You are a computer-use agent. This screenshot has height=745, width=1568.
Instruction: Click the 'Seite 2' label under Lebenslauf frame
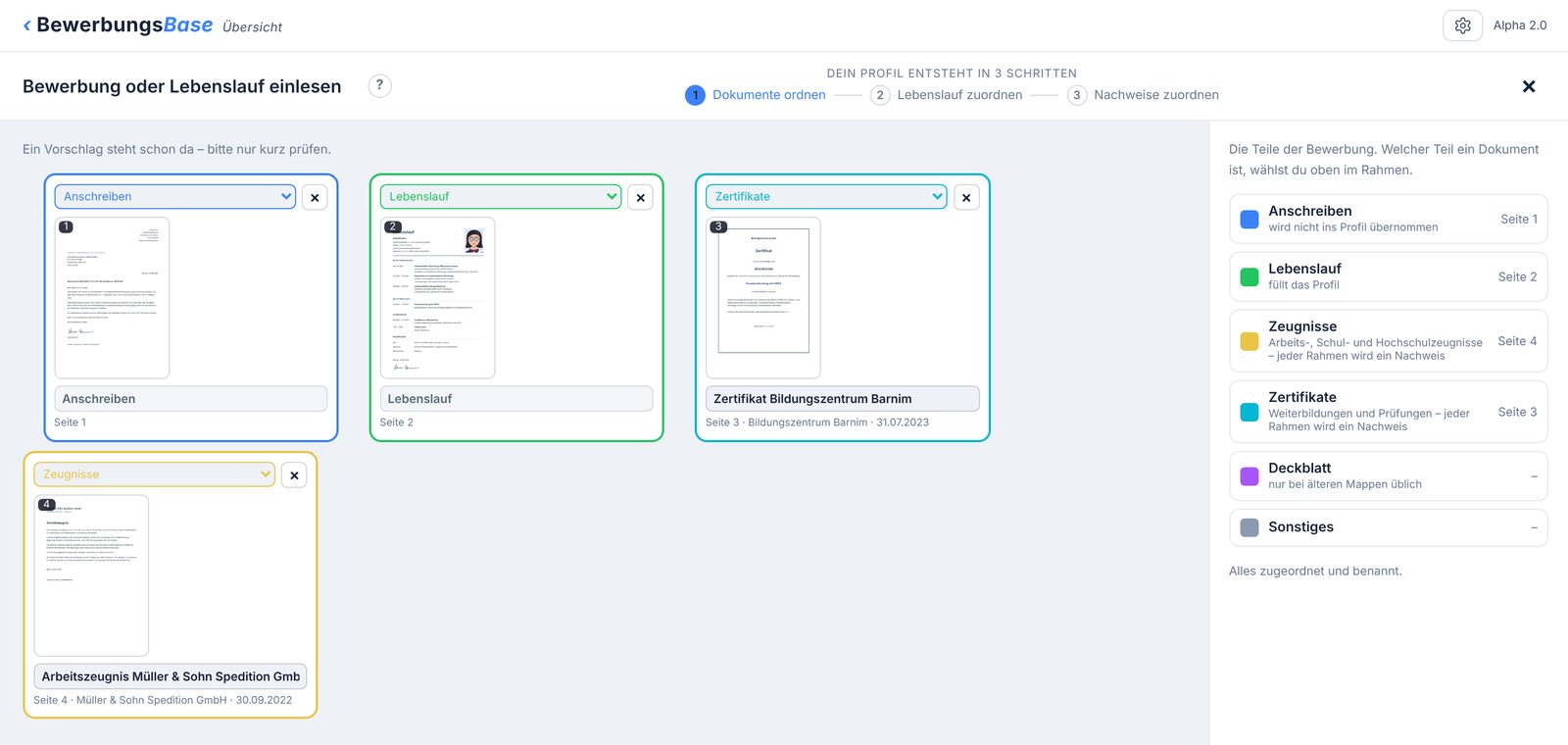tap(397, 422)
